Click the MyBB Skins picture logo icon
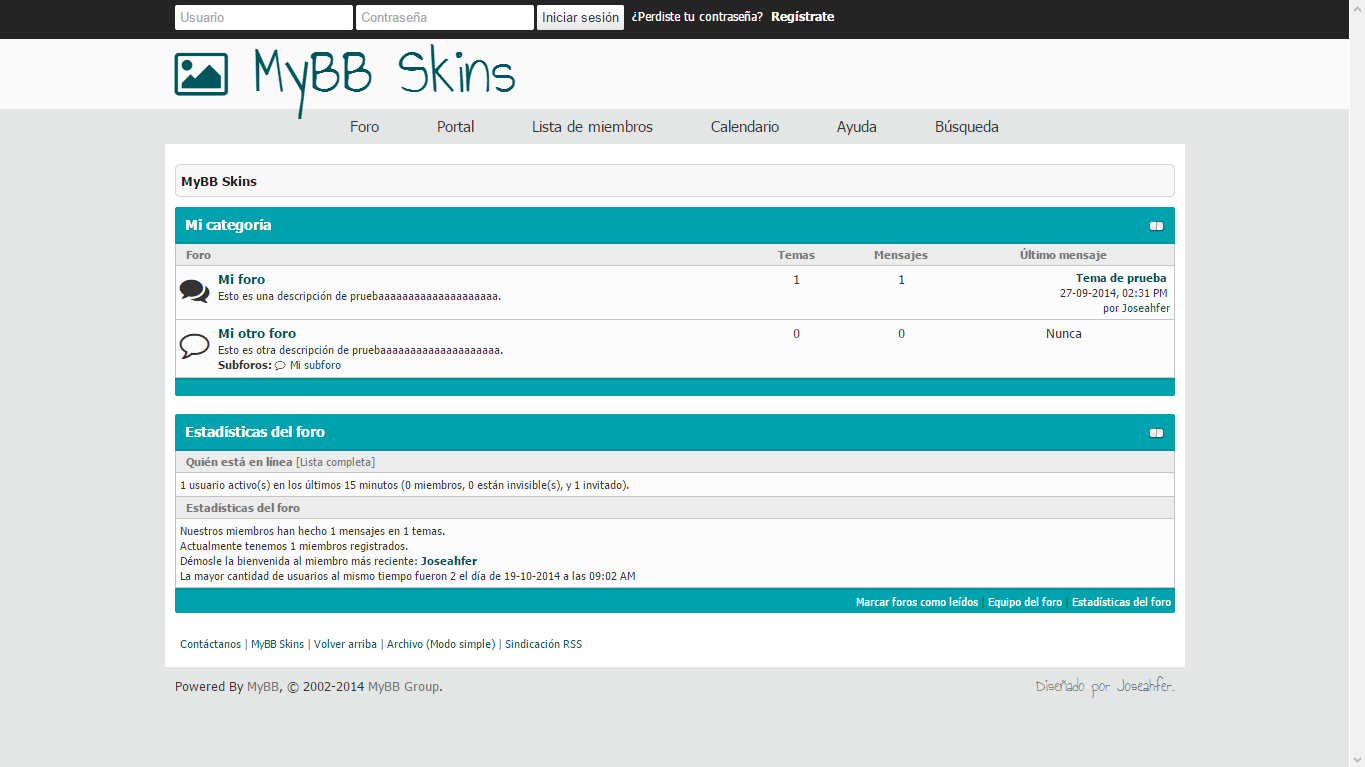 pos(201,74)
